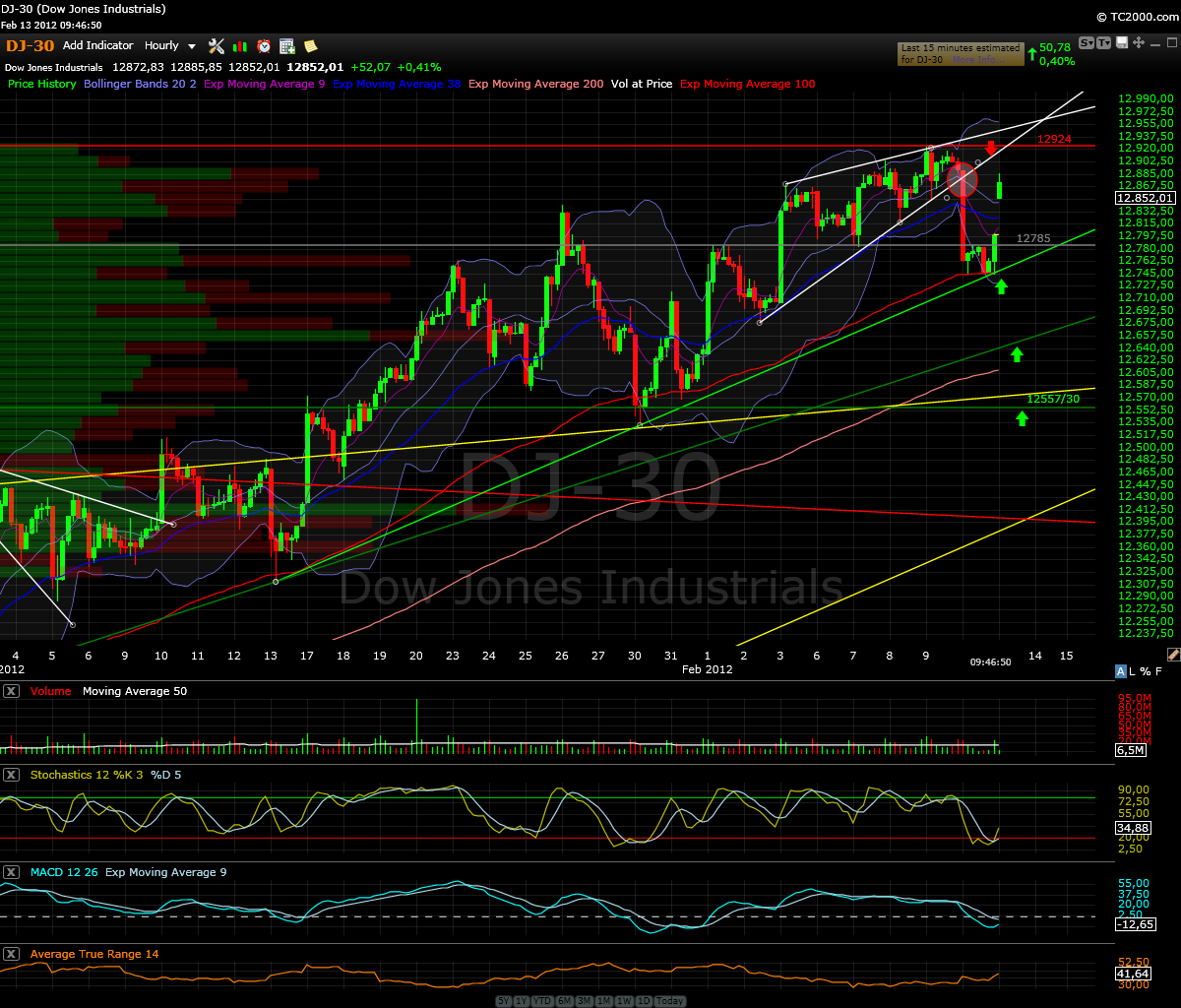Click the calendar with plus icon
This screenshot has height=1008, width=1181.
point(287,46)
